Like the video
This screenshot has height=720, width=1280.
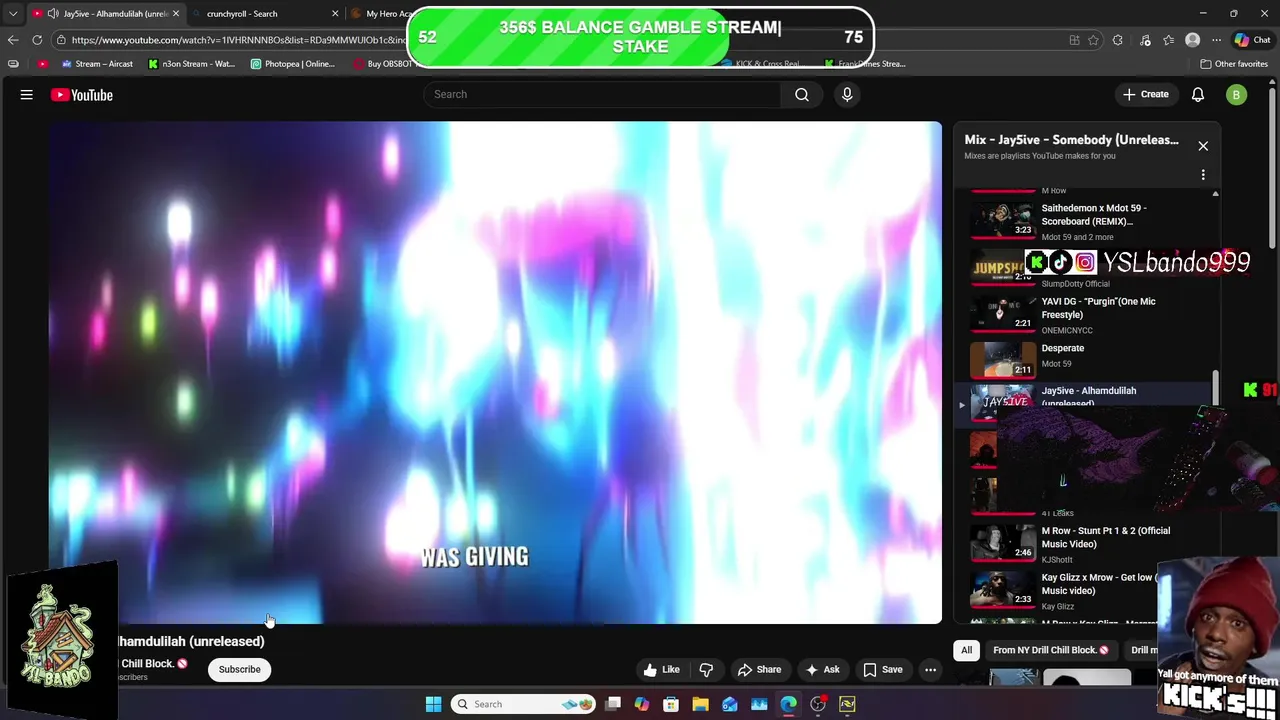662,670
